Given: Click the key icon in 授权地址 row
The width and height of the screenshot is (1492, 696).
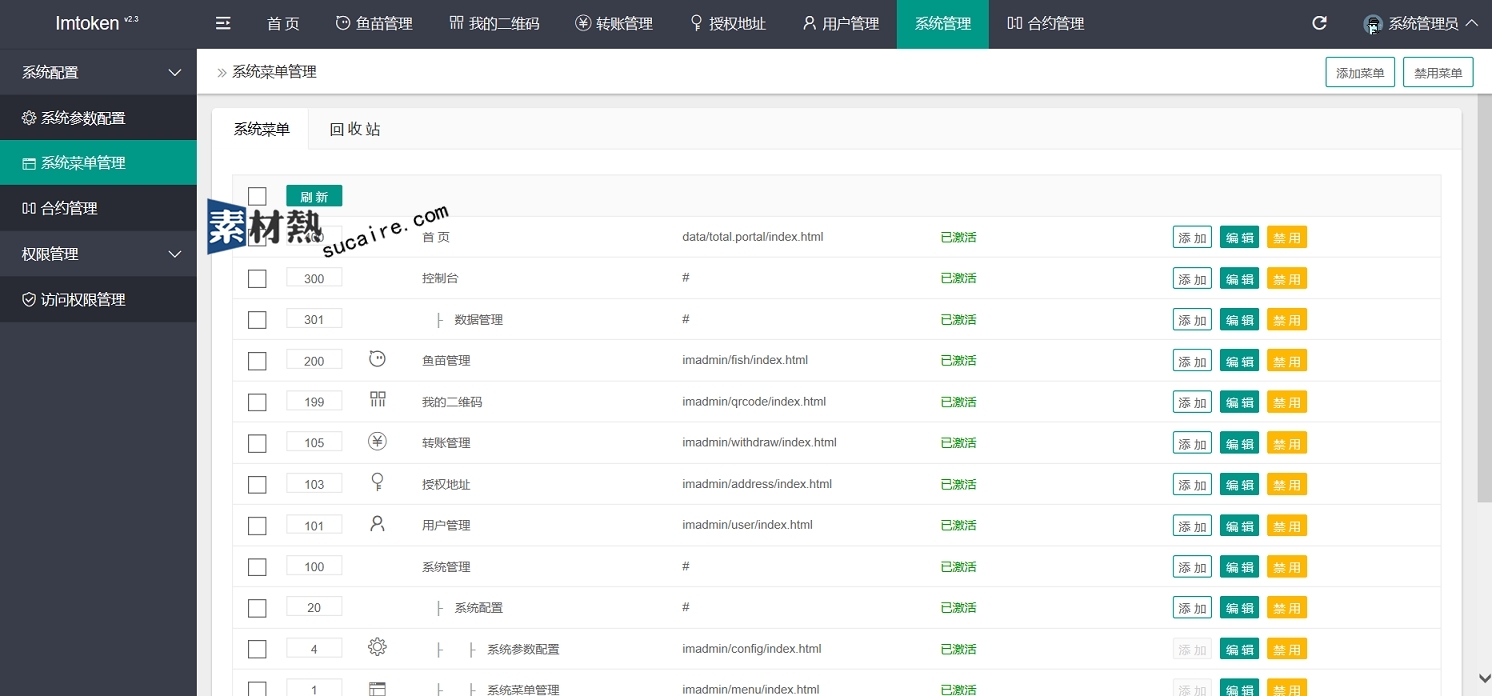Looking at the screenshot, I should pos(377,482).
